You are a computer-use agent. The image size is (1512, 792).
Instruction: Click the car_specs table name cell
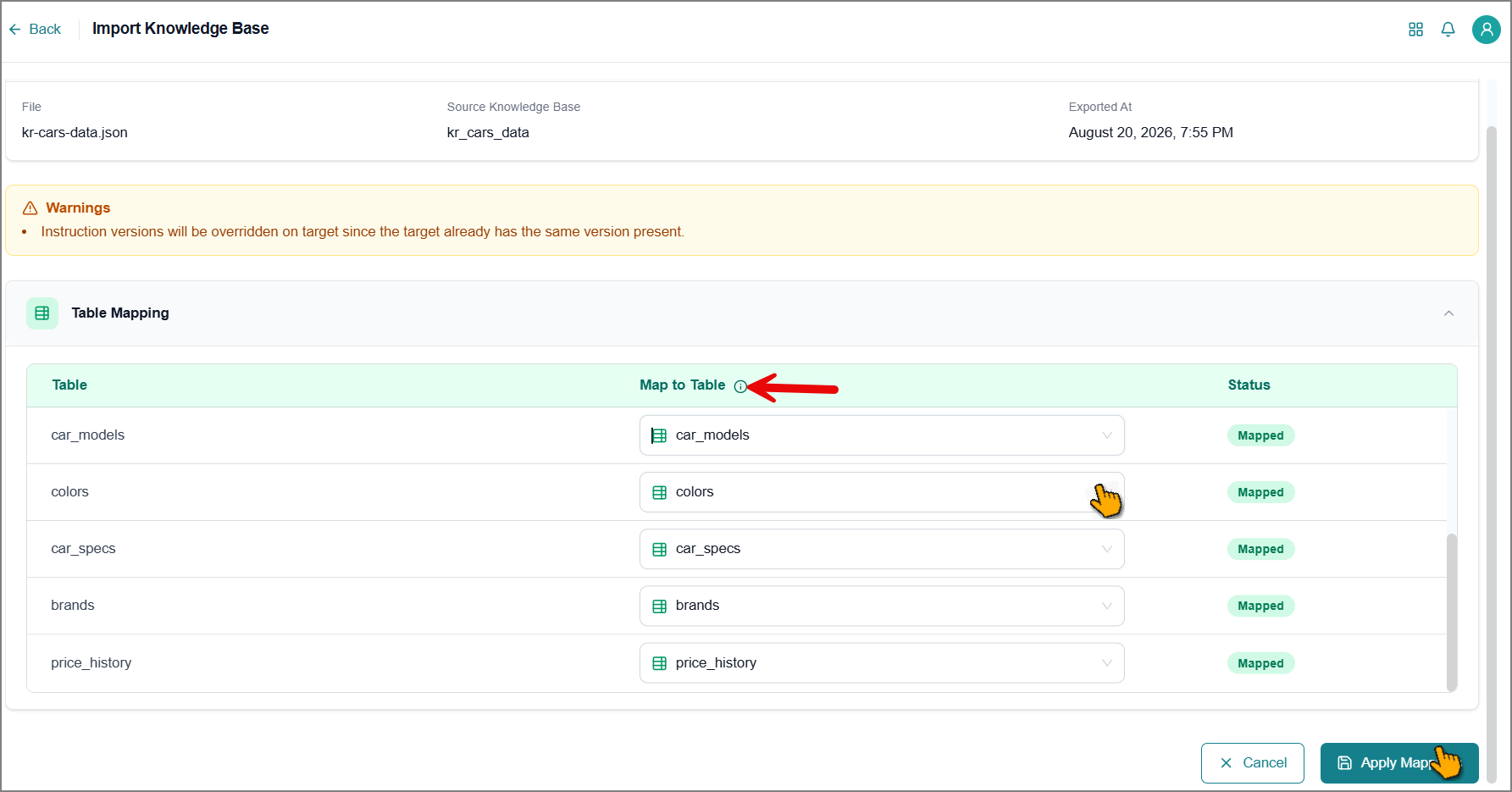(x=83, y=549)
